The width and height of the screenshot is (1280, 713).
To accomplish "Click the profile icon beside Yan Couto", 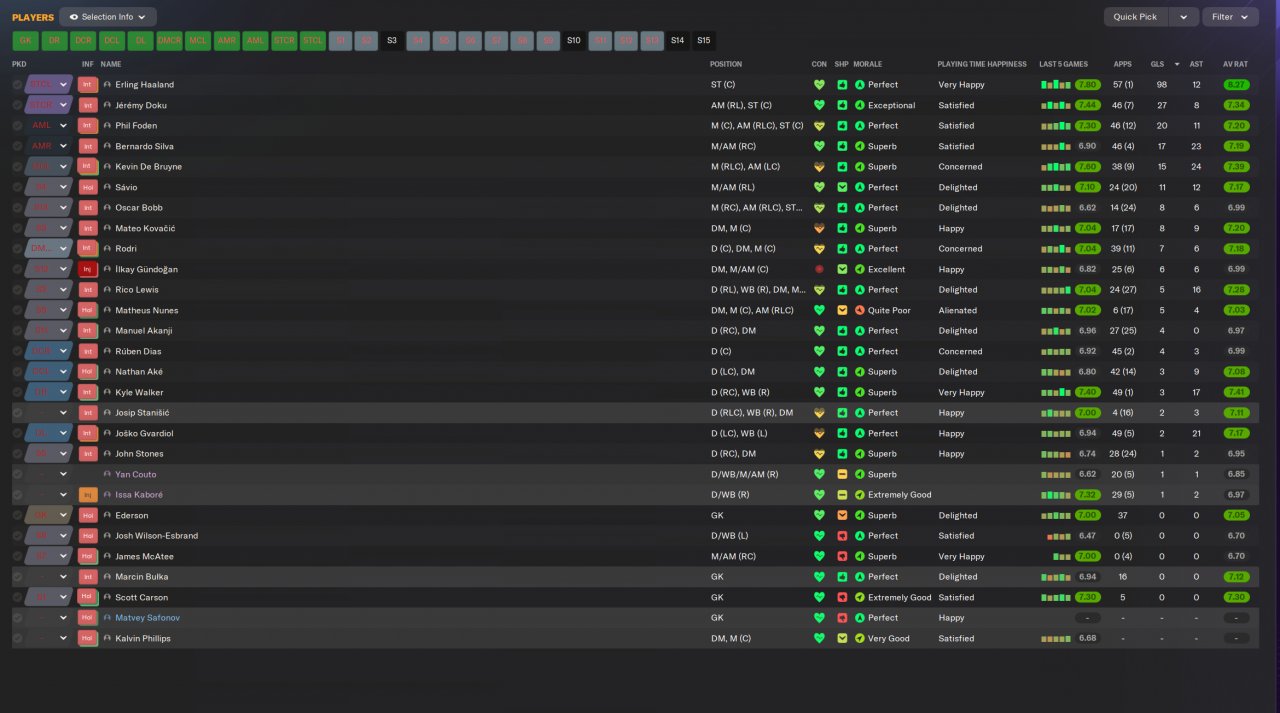I will pos(107,474).
